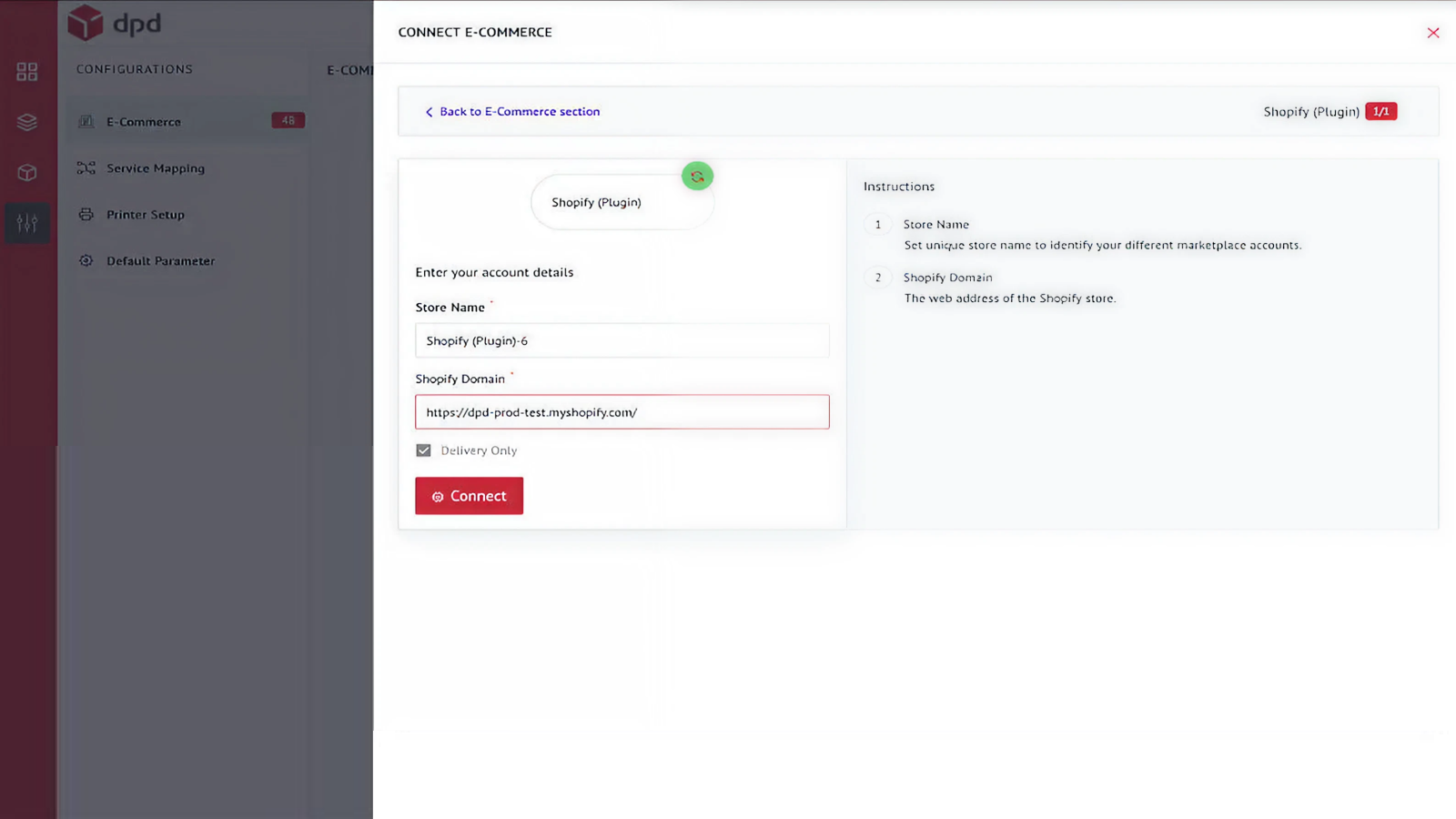Uncheck the Delivery Only checkbox
The height and width of the screenshot is (819, 1456).
click(423, 450)
